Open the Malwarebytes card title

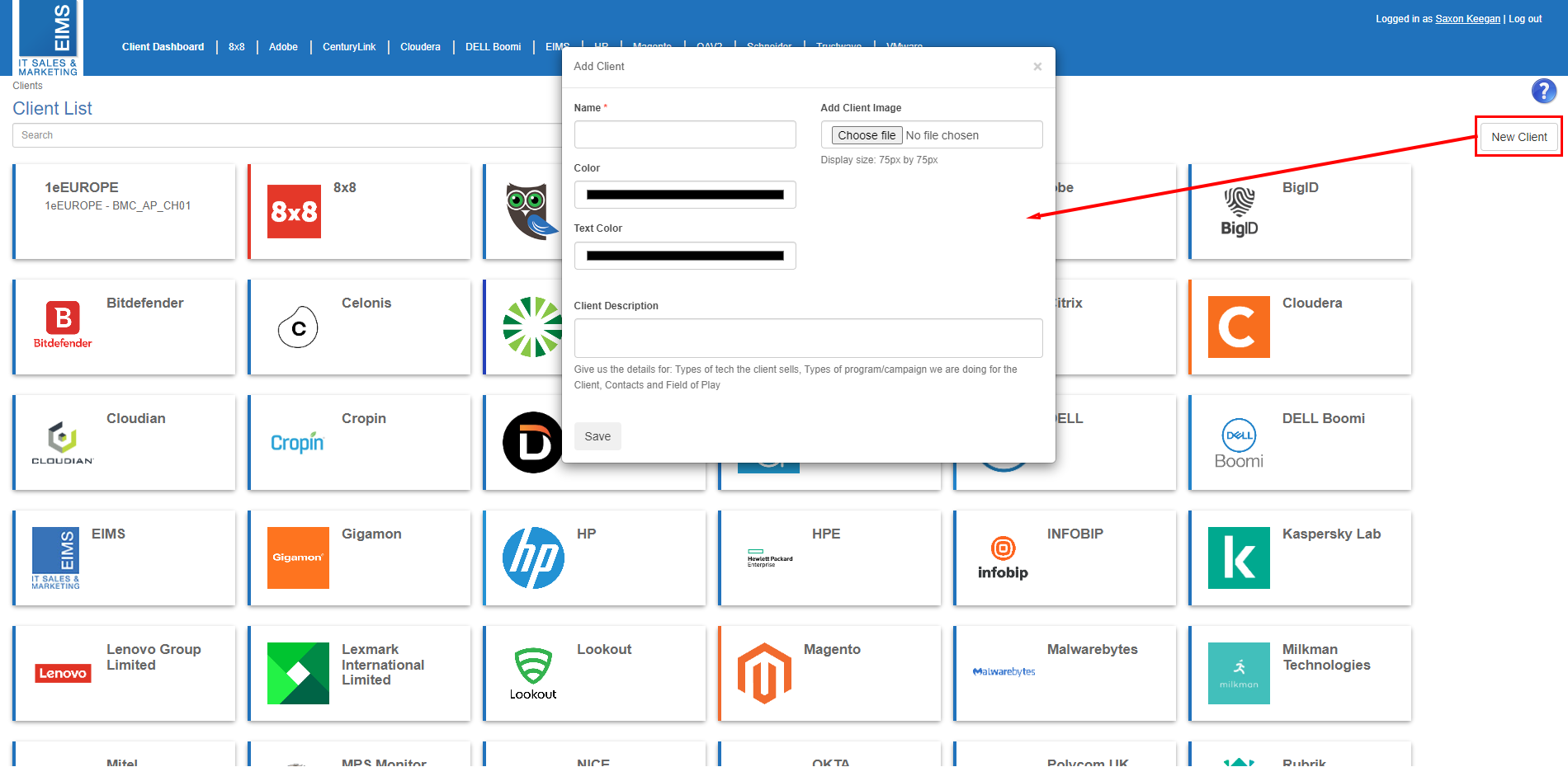tap(1092, 649)
